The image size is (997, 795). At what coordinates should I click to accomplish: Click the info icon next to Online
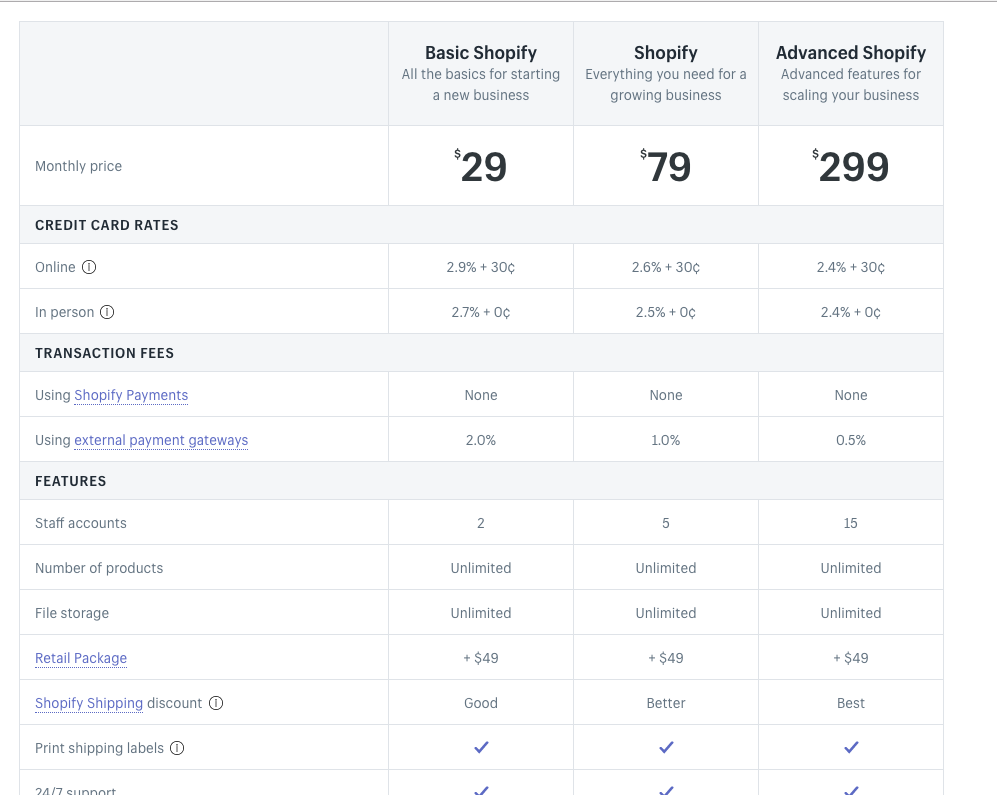89,267
